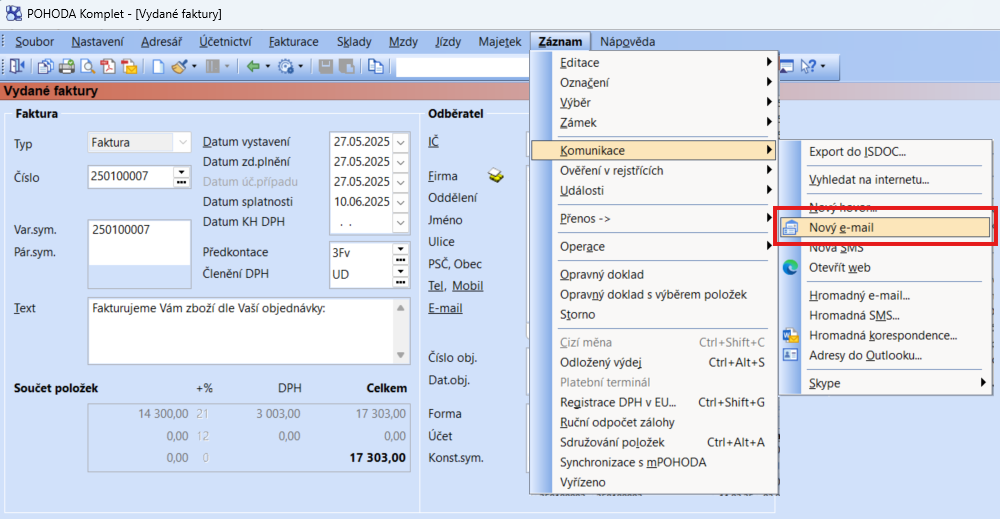Click the print icon in the toolbar
Screen dimensions: 1000x519
tap(67, 67)
